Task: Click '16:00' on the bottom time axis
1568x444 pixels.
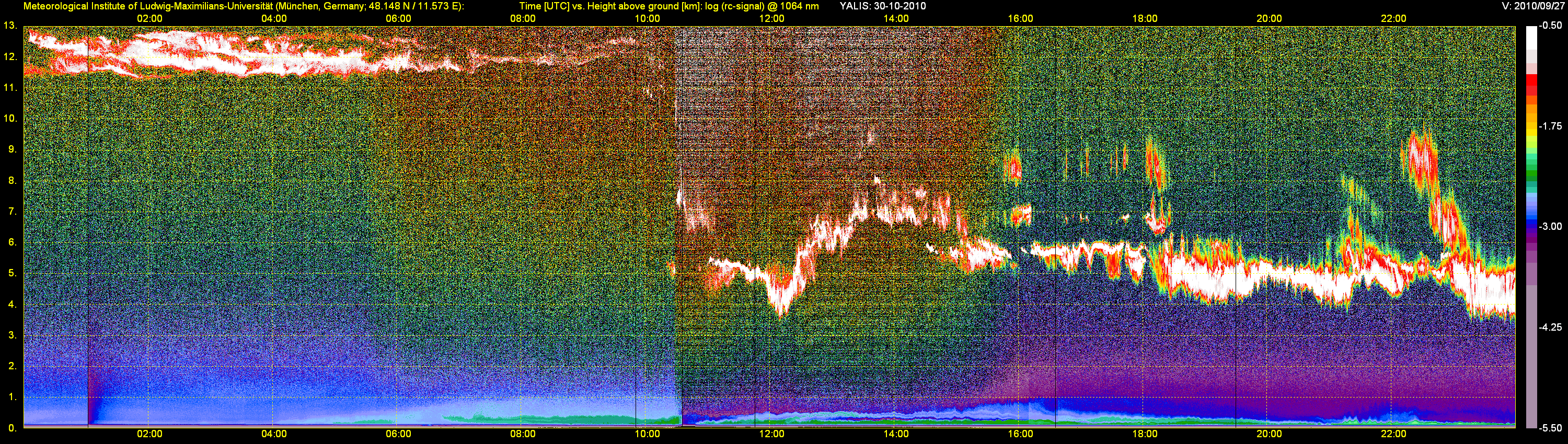Action: tap(1021, 434)
